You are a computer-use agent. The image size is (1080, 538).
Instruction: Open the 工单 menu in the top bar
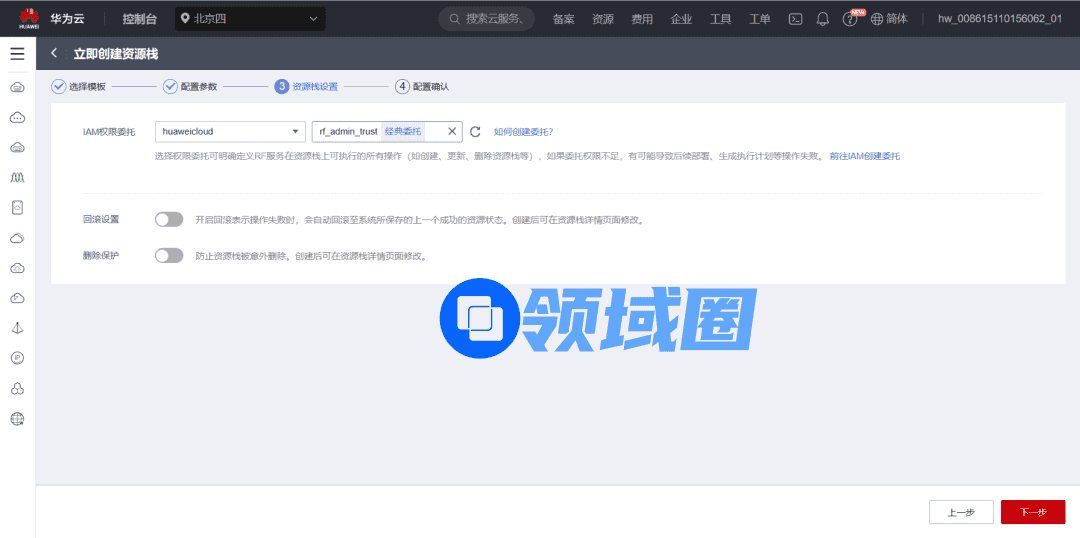(x=759, y=19)
